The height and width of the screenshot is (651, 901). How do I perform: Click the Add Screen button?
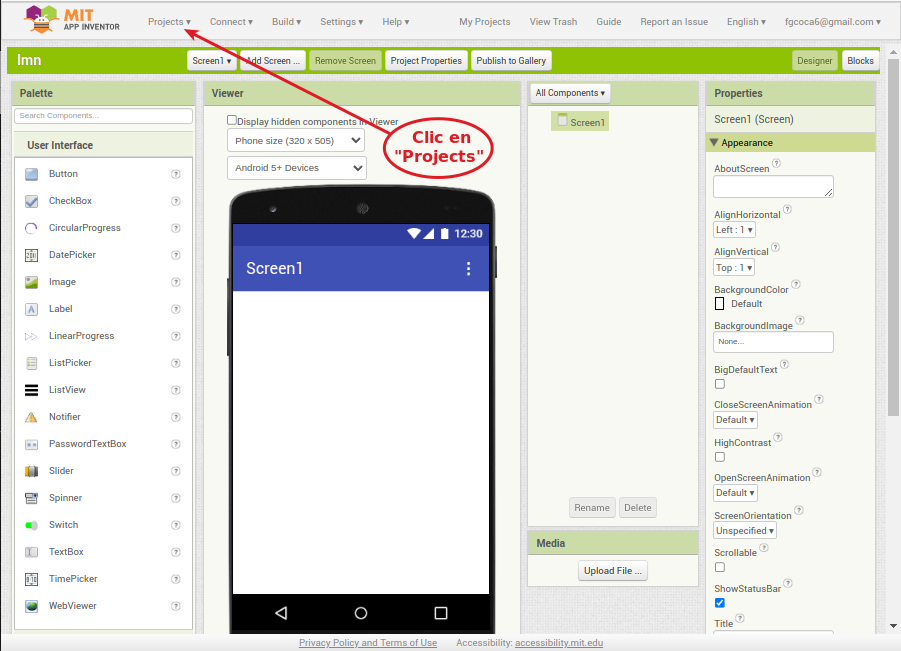click(273, 60)
